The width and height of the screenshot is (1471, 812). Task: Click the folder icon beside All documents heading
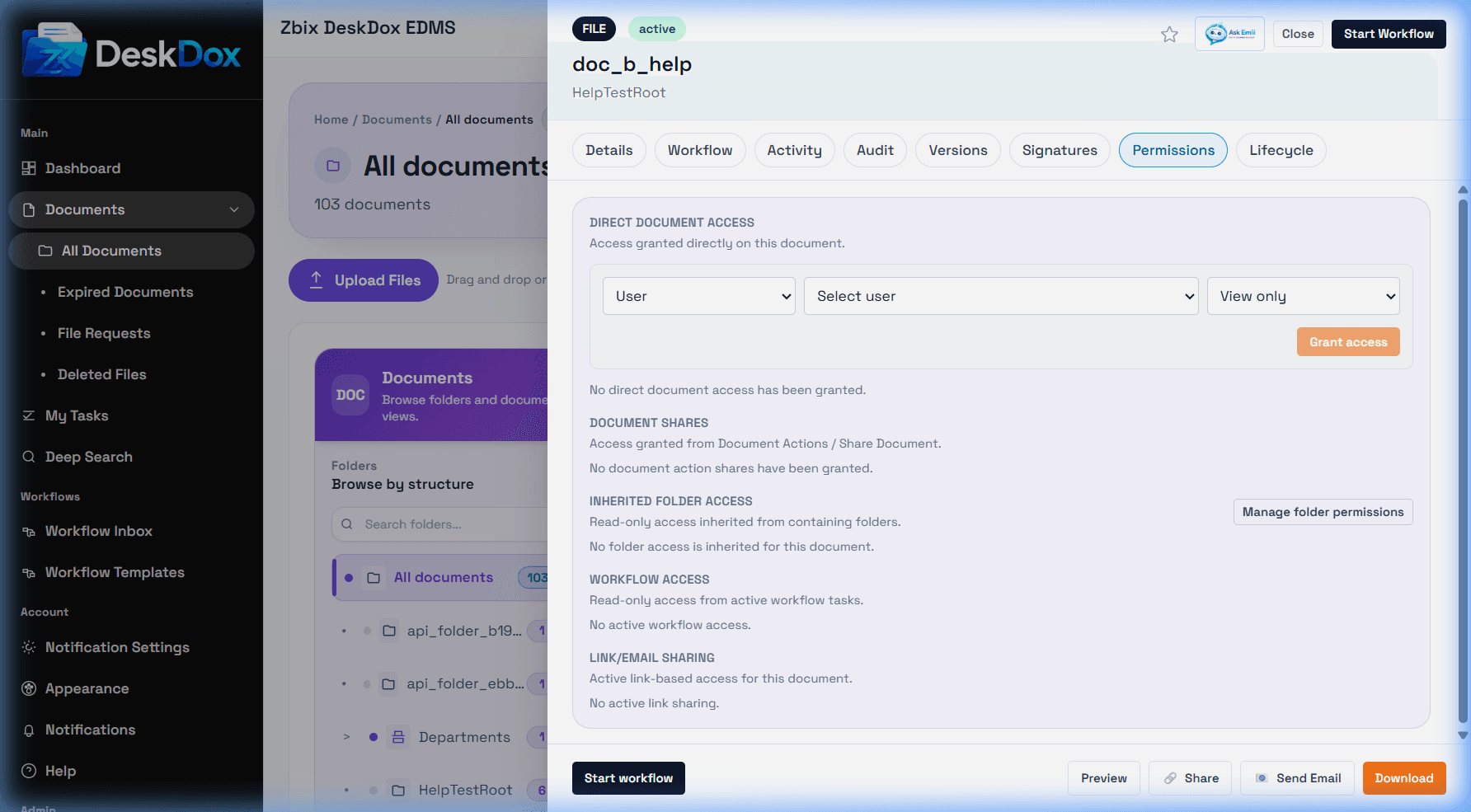point(333,166)
